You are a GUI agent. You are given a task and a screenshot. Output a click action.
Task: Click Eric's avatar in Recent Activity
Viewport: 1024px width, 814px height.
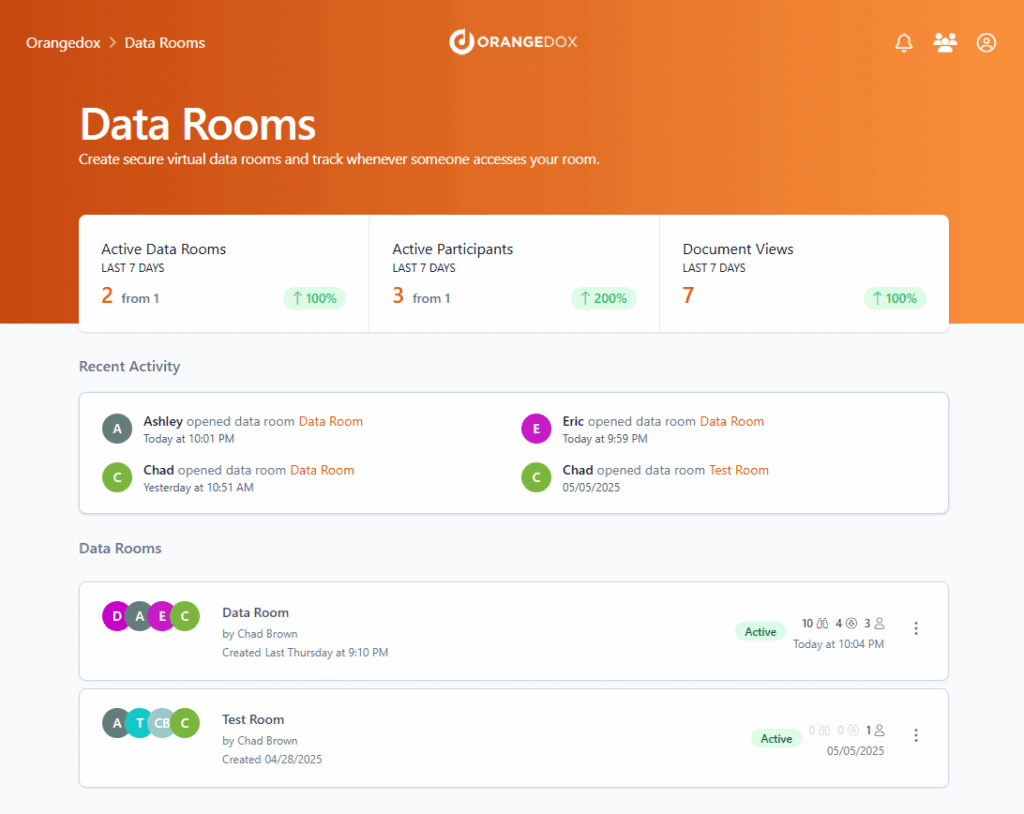(x=536, y=428)
